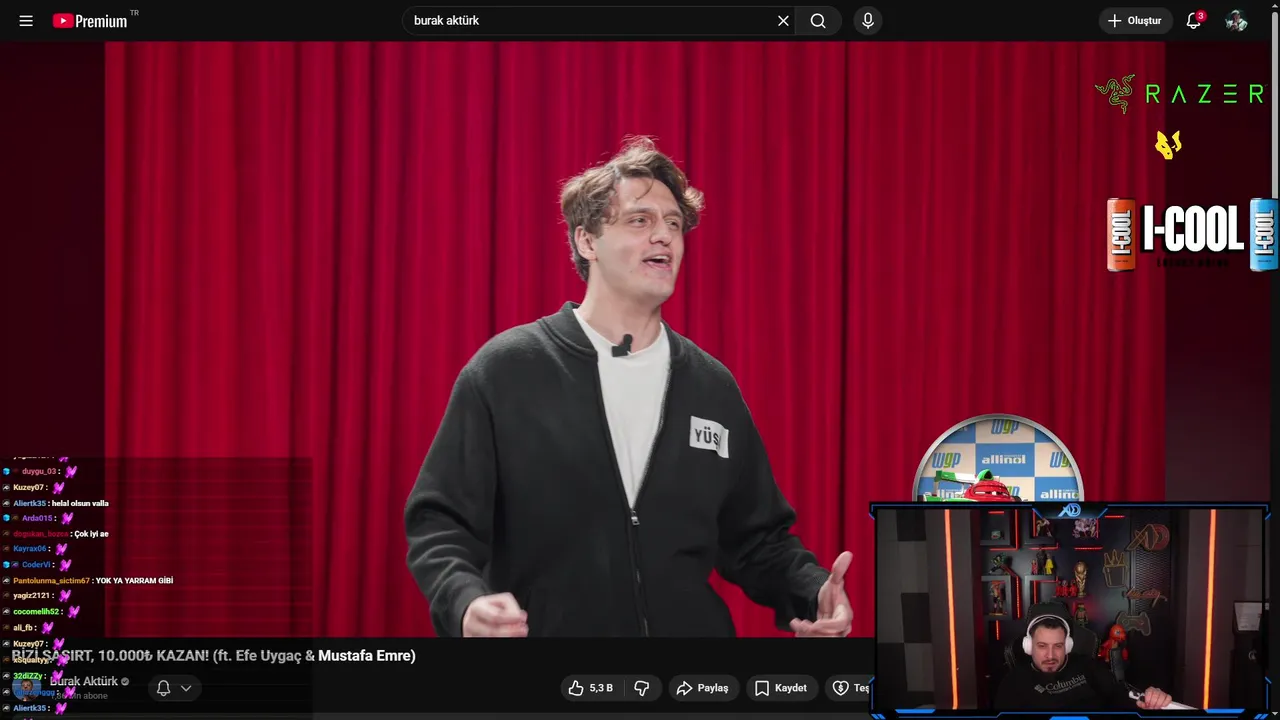Click chat username yagiz2121
This screenshot has height=720, width=1280.
pos(31,596)
